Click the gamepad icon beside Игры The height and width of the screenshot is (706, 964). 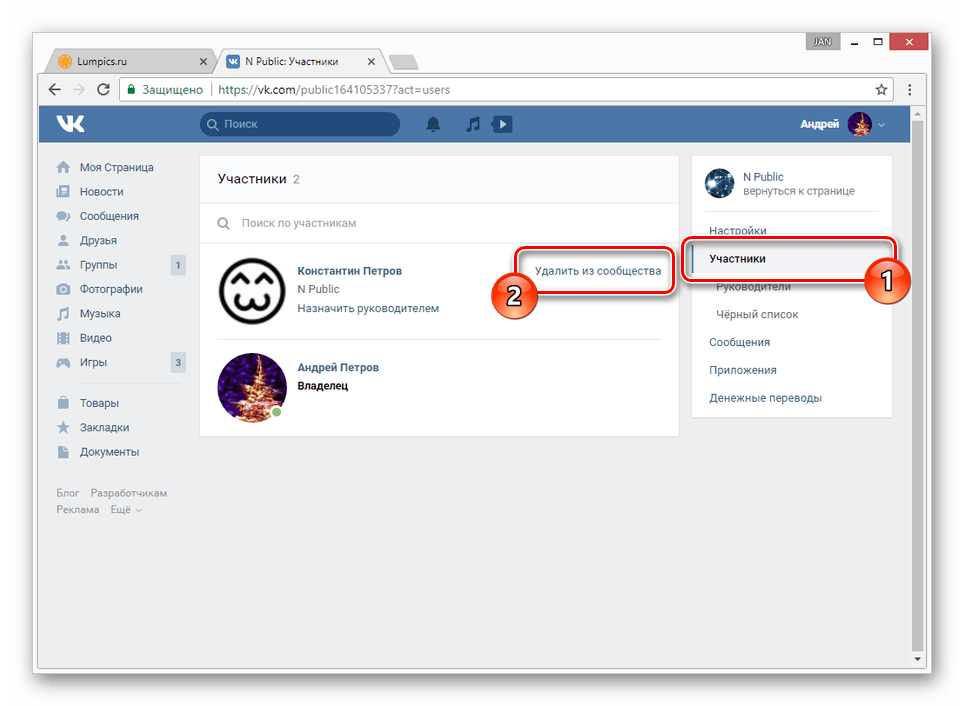pos(63,362)
